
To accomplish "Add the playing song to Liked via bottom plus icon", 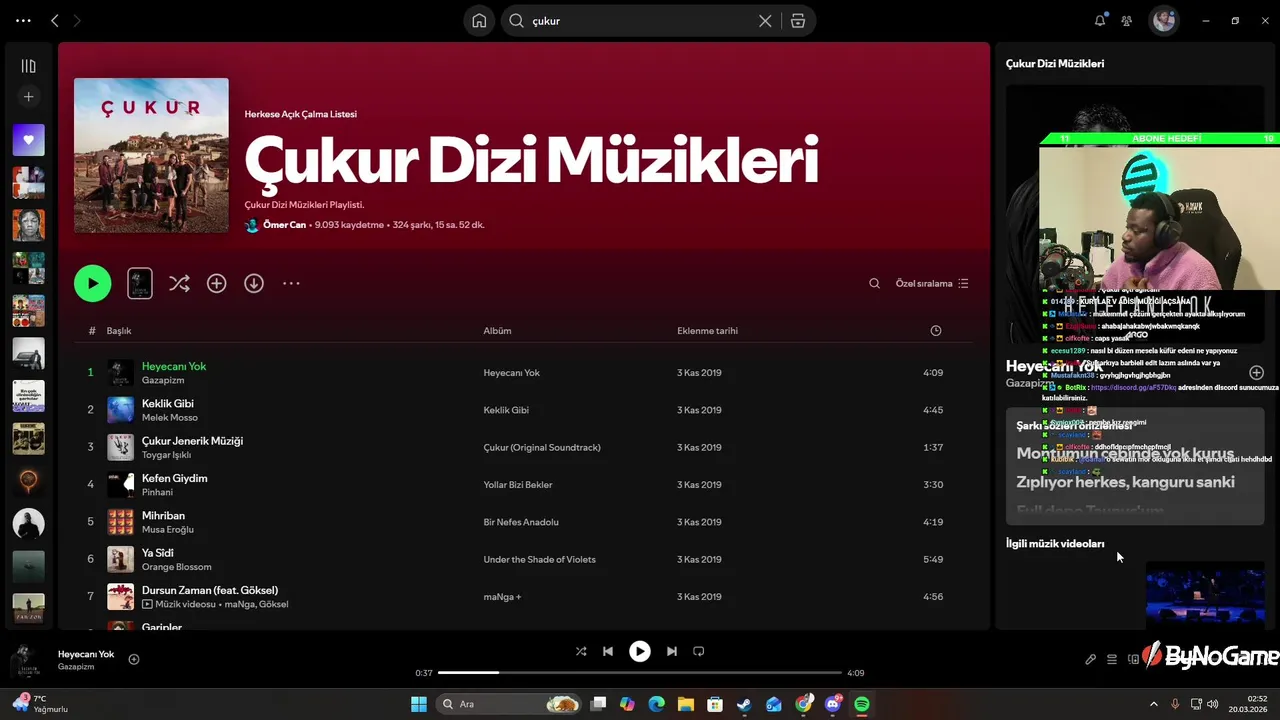I will click(134, 659).
